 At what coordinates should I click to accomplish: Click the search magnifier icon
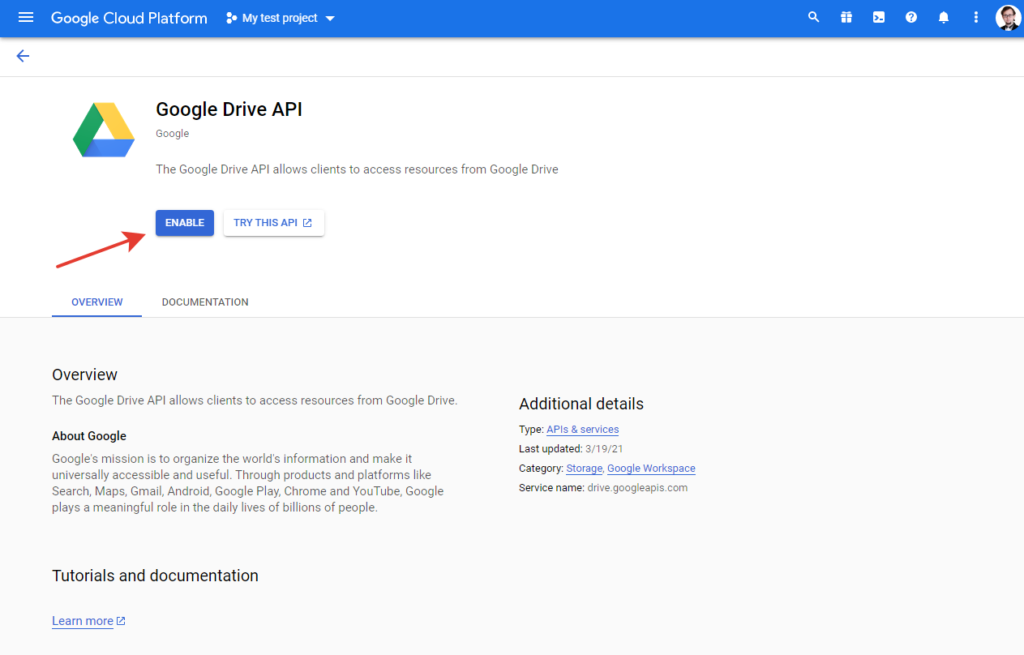pos(813,18)
